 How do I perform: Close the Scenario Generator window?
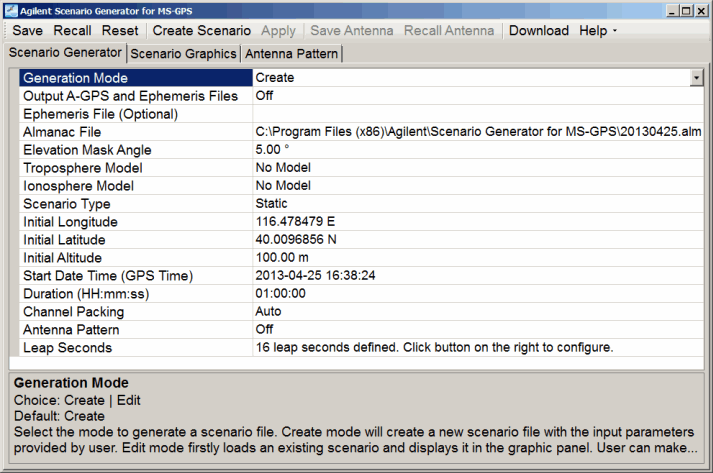pyautogui.click(x=701, y=10)
